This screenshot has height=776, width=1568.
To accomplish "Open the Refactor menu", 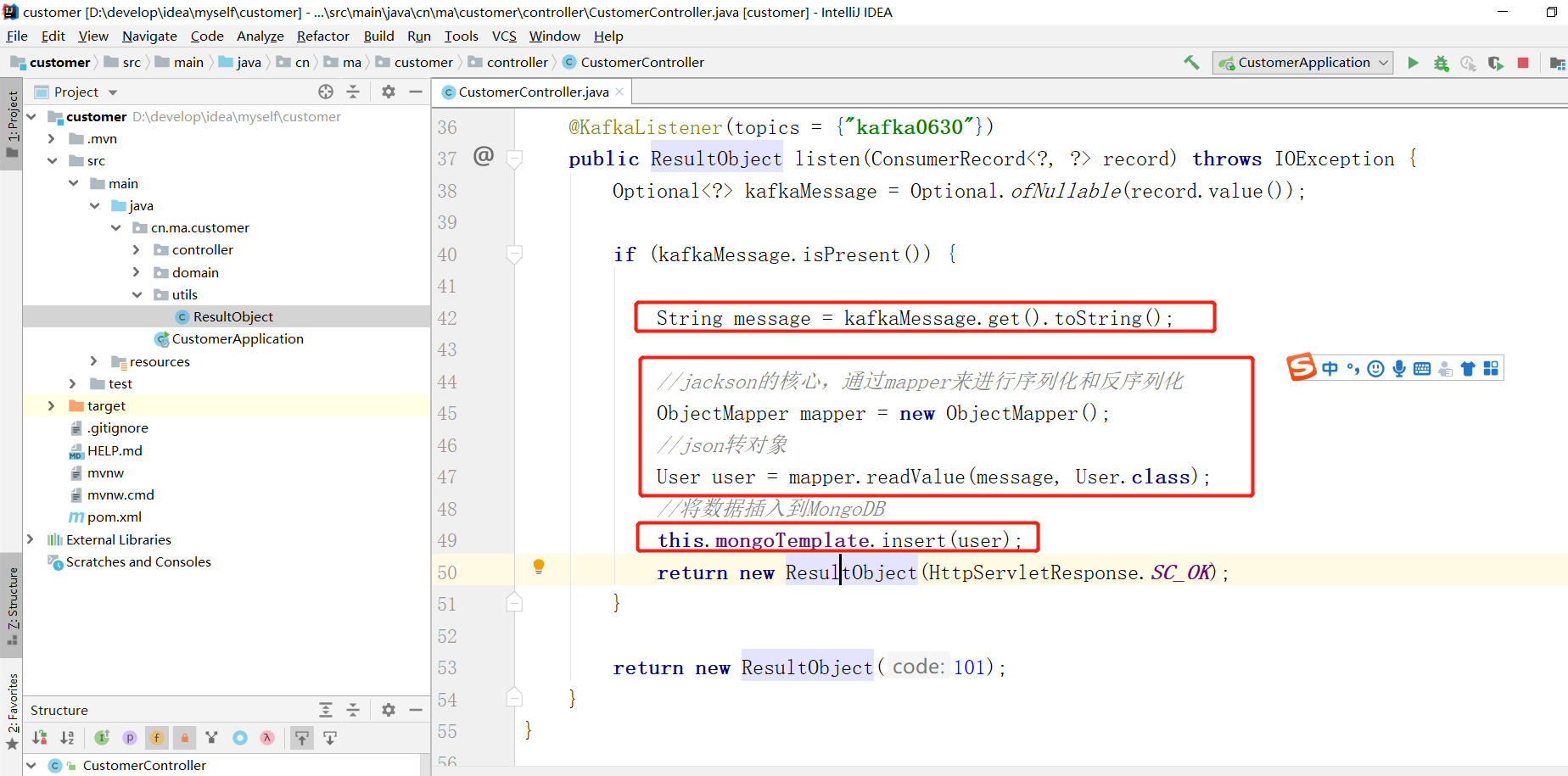I will coord(322,36).
